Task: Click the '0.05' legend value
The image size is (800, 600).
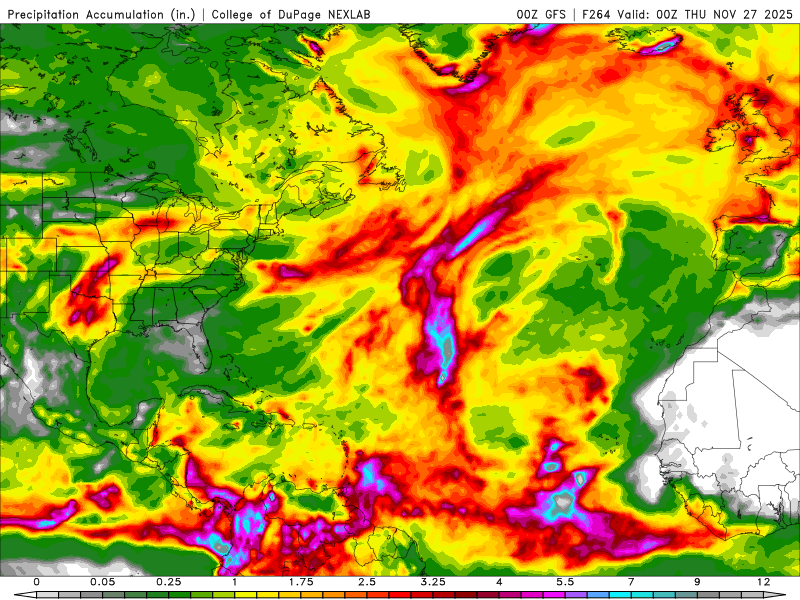Action: tap(103, 582)
